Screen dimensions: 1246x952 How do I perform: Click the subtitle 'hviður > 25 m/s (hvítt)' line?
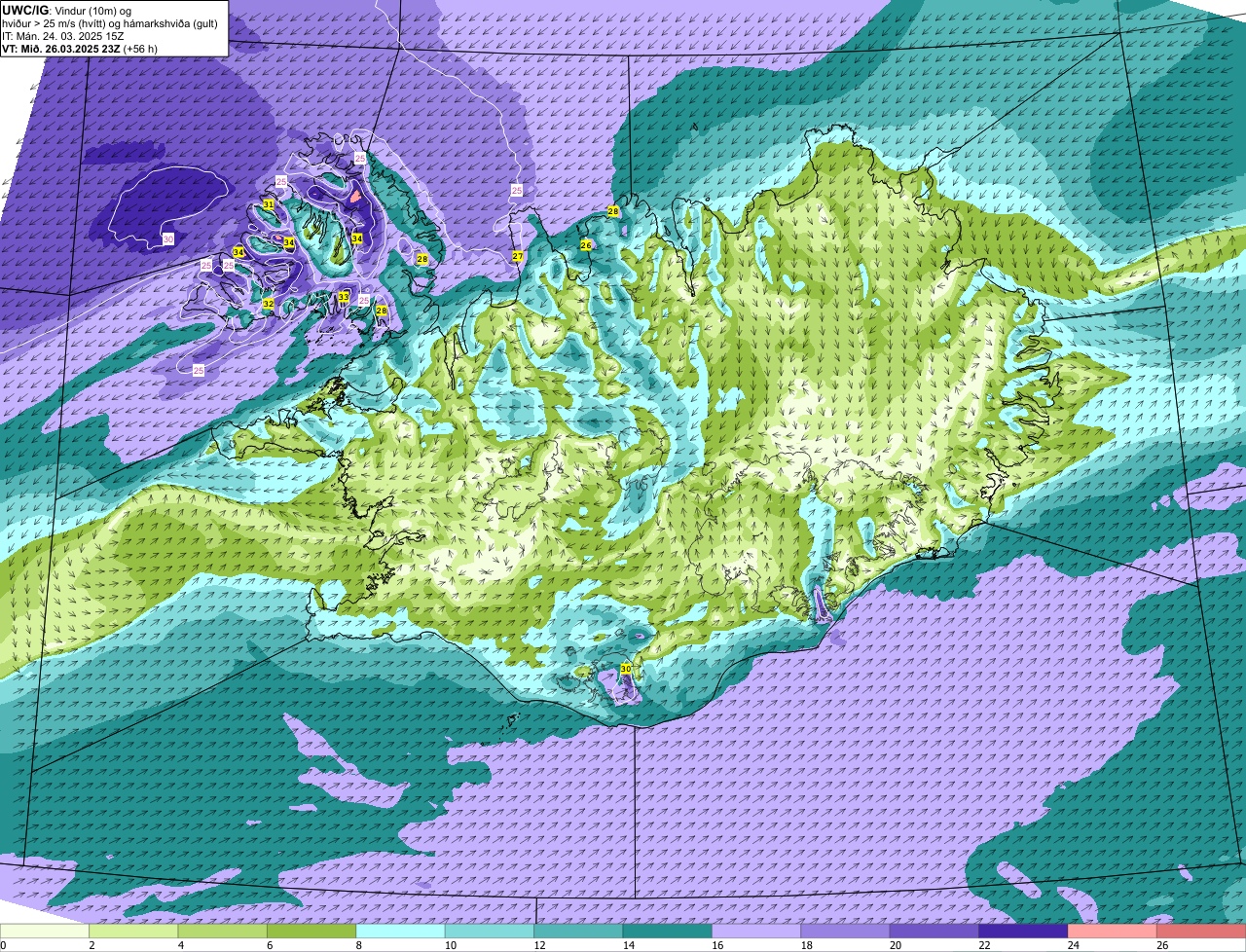pyautogui.click(x=110, y=22)
